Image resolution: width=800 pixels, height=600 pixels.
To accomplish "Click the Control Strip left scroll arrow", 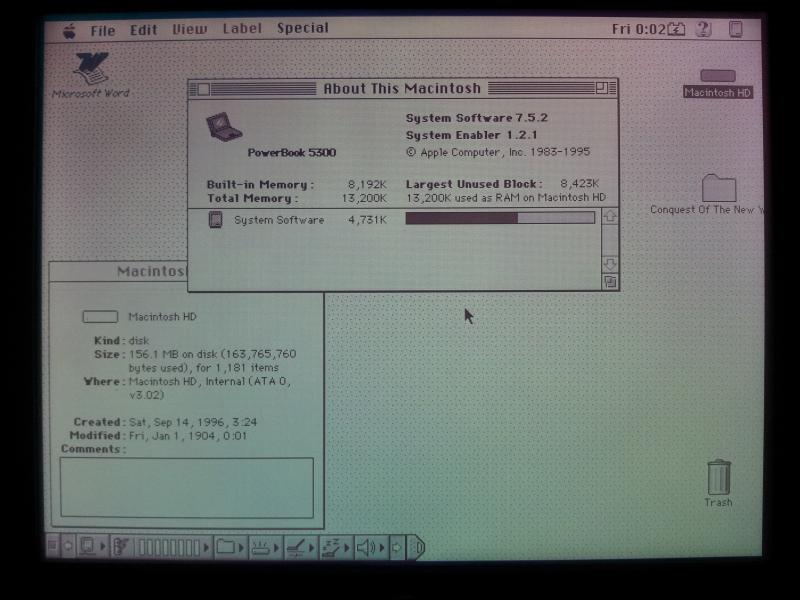I will pos(67,546).
